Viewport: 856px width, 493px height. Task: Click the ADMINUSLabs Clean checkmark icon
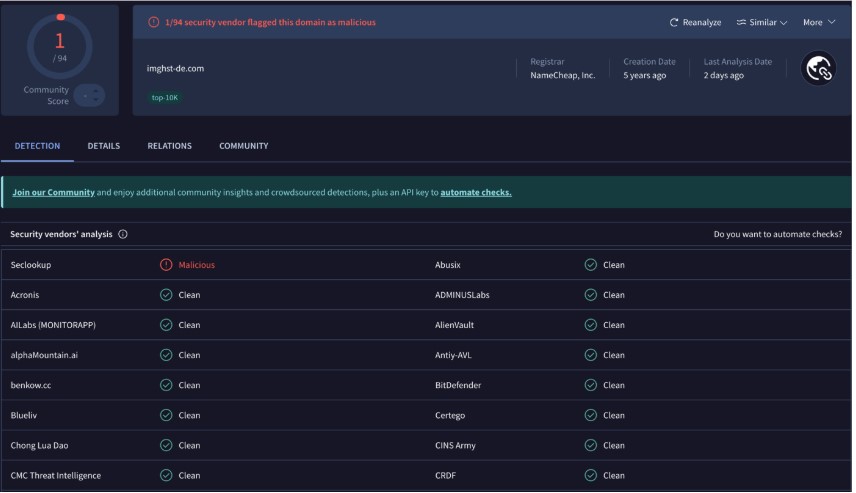[x=593, y=295]
